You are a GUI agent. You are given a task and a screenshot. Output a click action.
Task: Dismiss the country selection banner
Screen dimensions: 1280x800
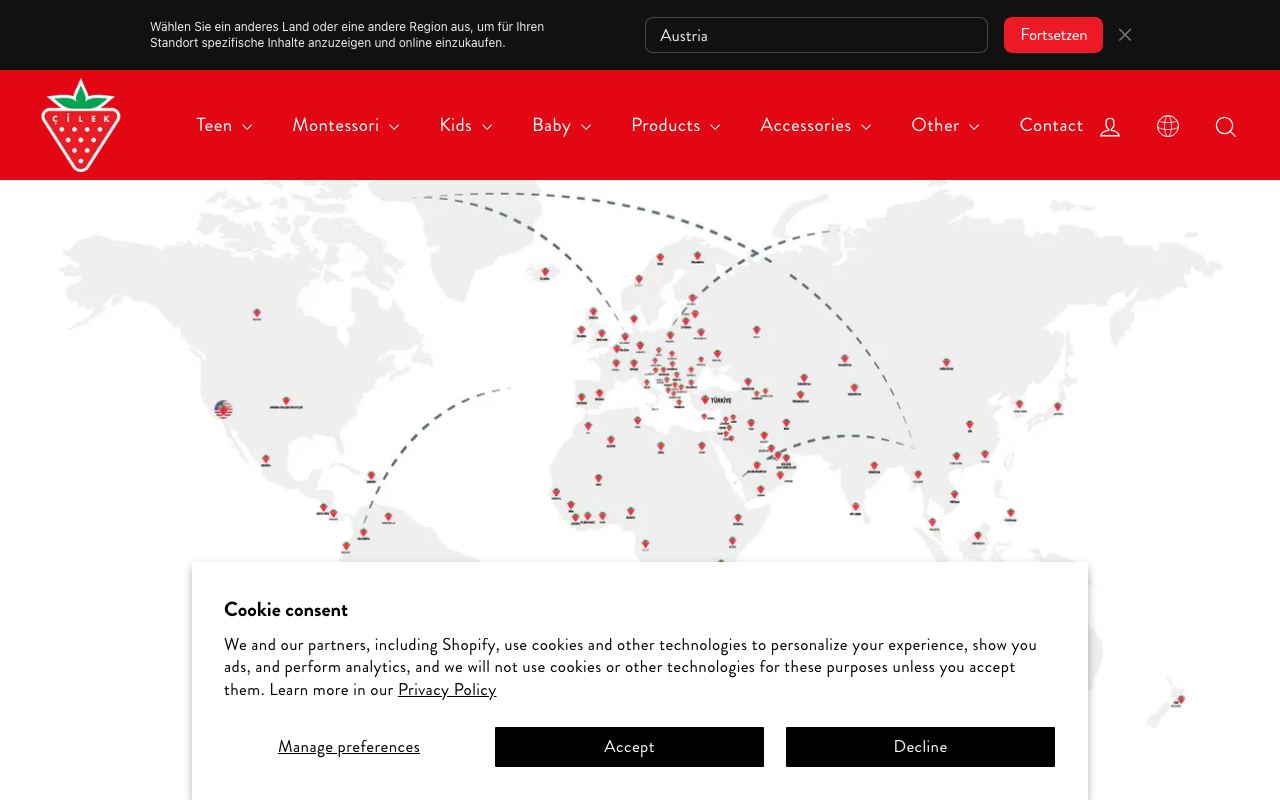pyautogui.click(x=1125, y=35)
